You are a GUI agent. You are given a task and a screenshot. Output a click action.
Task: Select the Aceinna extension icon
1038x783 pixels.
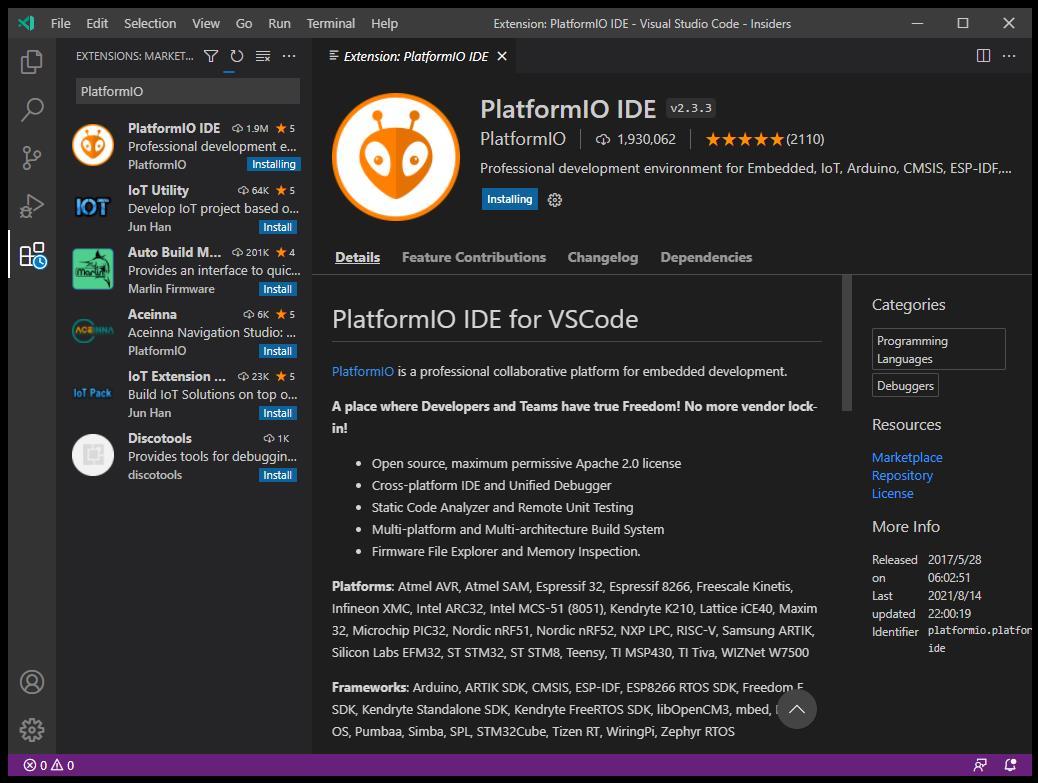click(x=93, y=331)
